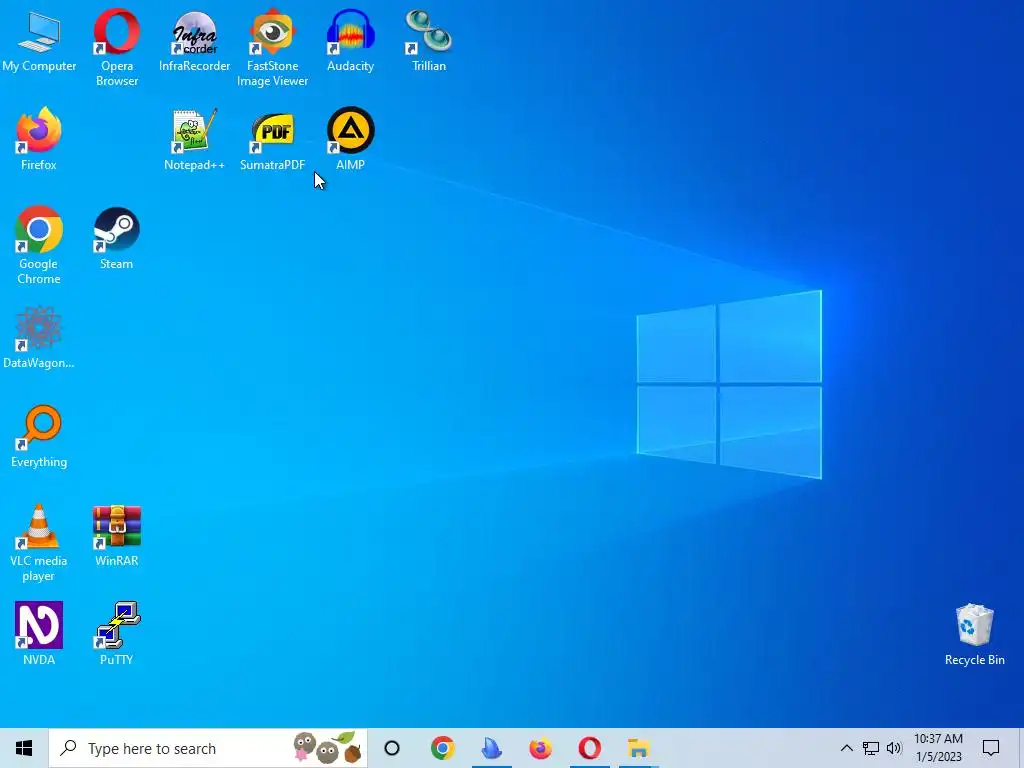Select the Everything search shortcut

tap(39, 436)
